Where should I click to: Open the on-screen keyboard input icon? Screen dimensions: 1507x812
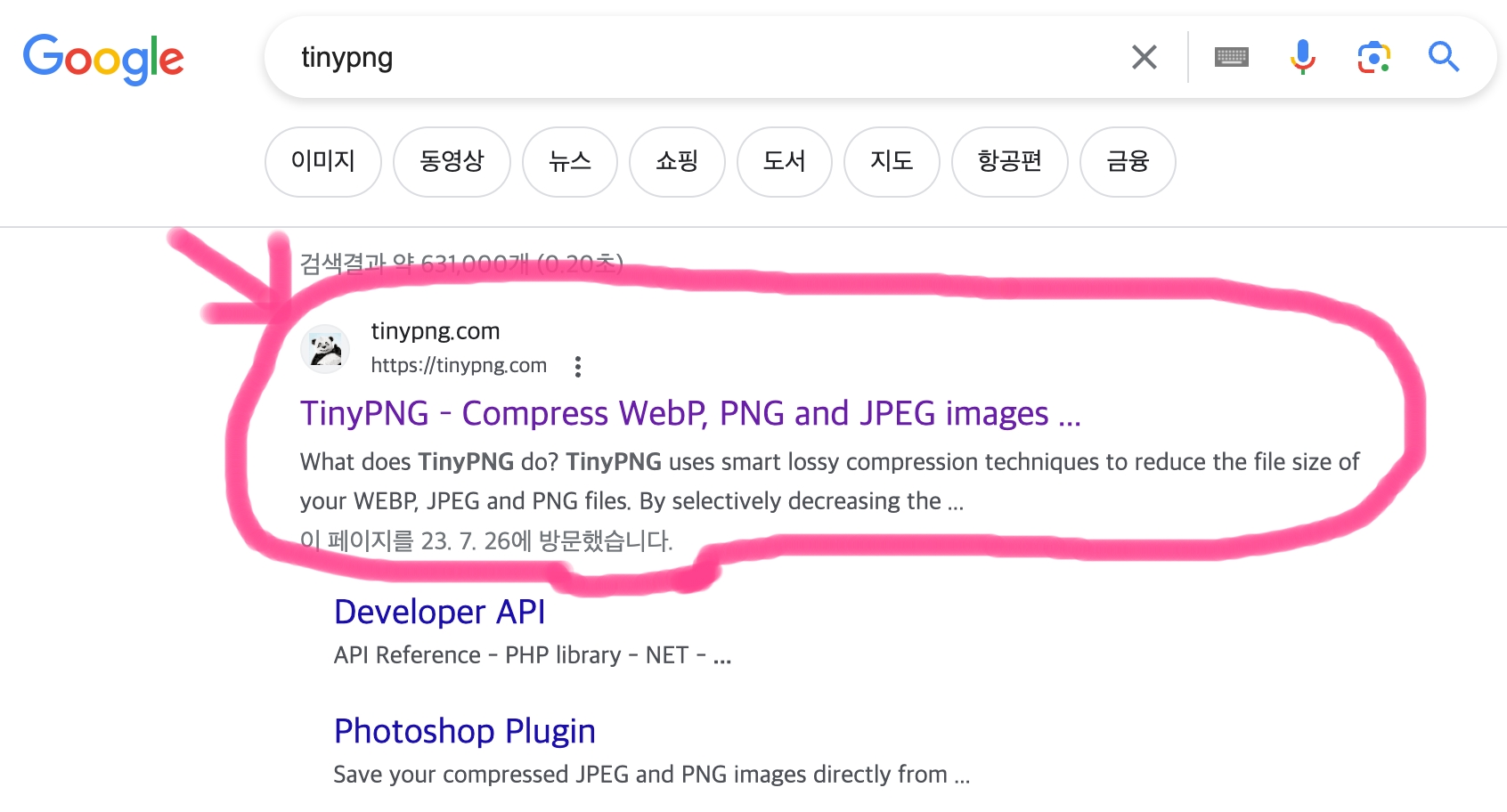coord(1232,57)
